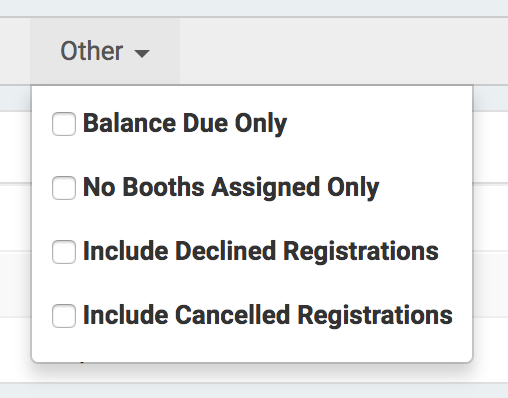Select the No Booths Assigned Only label
The image size is (508, 398).
(231, 188)
